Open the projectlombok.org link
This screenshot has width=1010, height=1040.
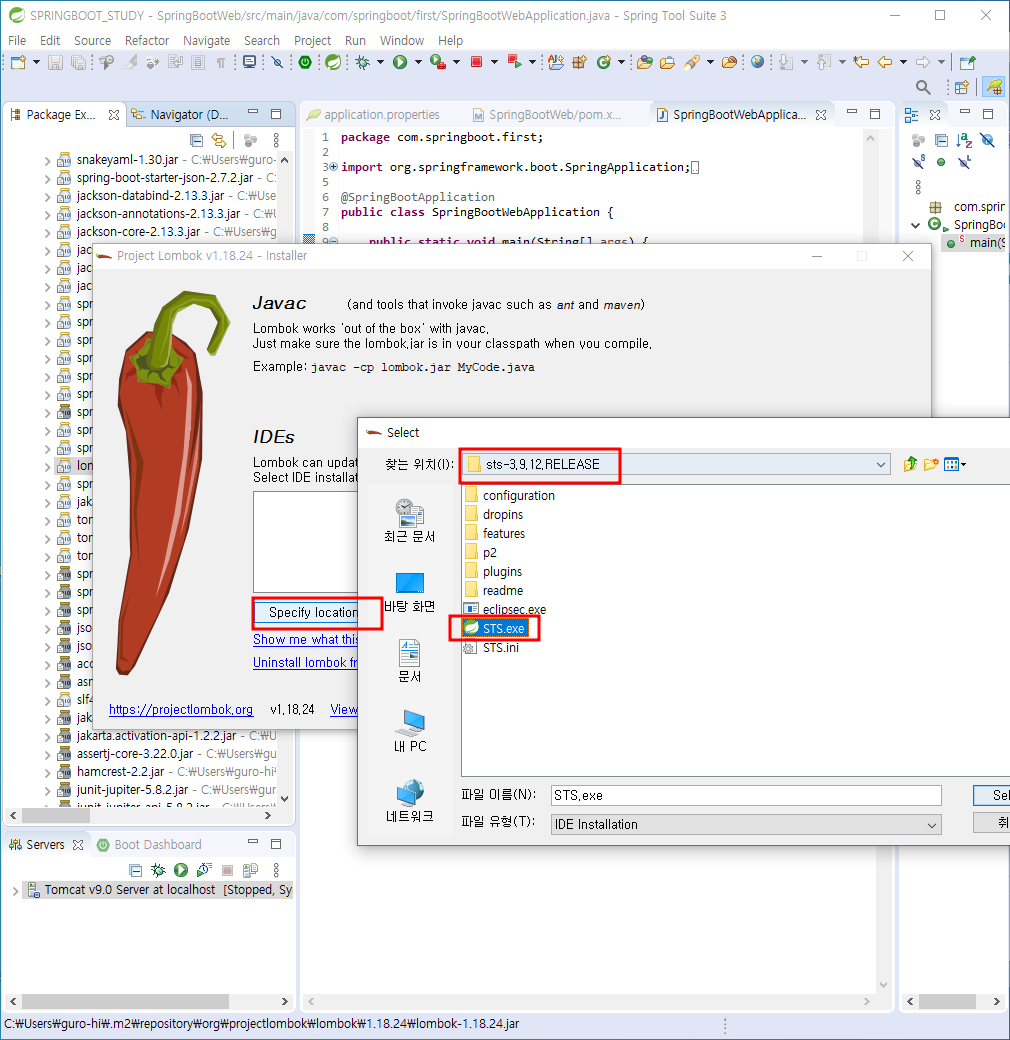point(181,709)
